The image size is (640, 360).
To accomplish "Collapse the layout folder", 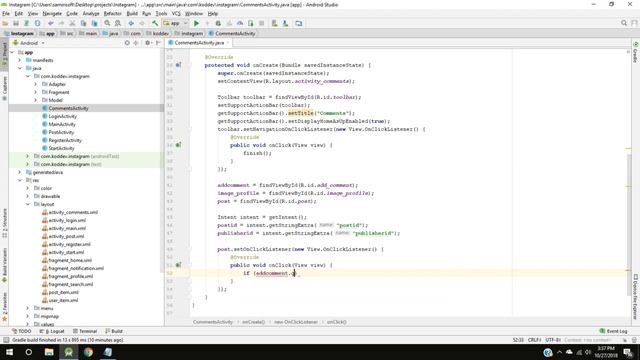I will [x=28, y=204].
